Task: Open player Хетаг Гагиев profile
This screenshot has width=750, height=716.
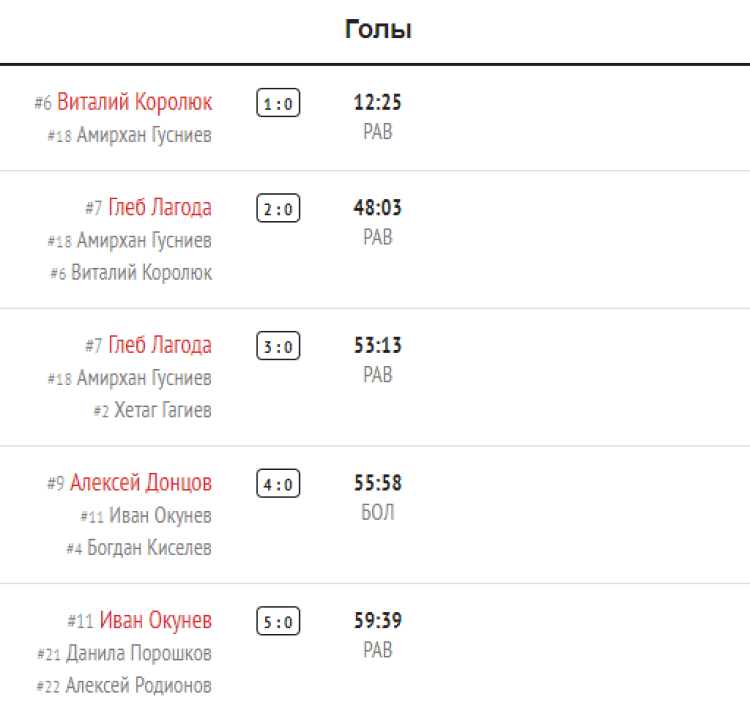Action: point(163,410)
